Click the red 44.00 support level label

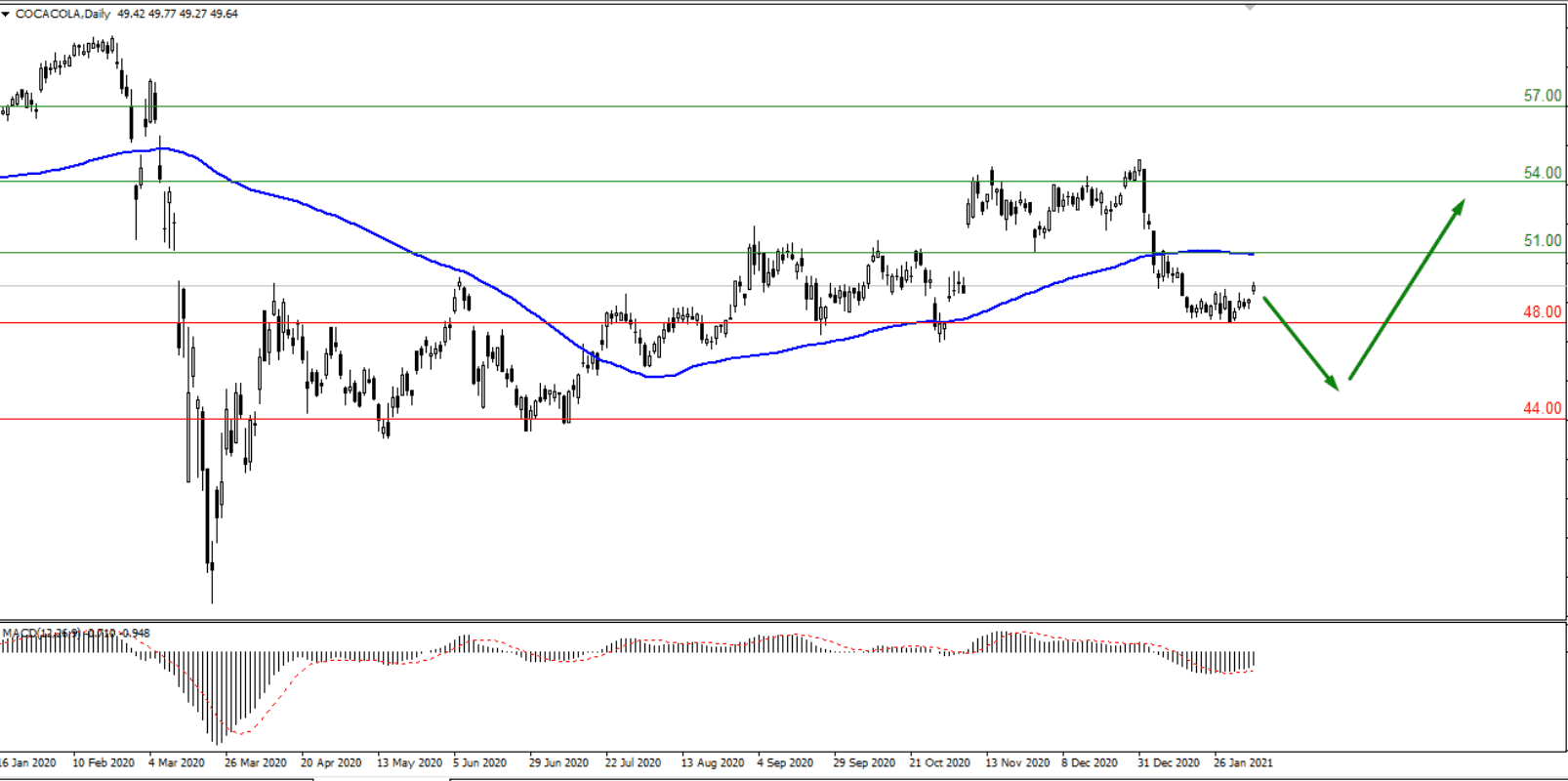pyautogui.click(x=1542, y=408)
